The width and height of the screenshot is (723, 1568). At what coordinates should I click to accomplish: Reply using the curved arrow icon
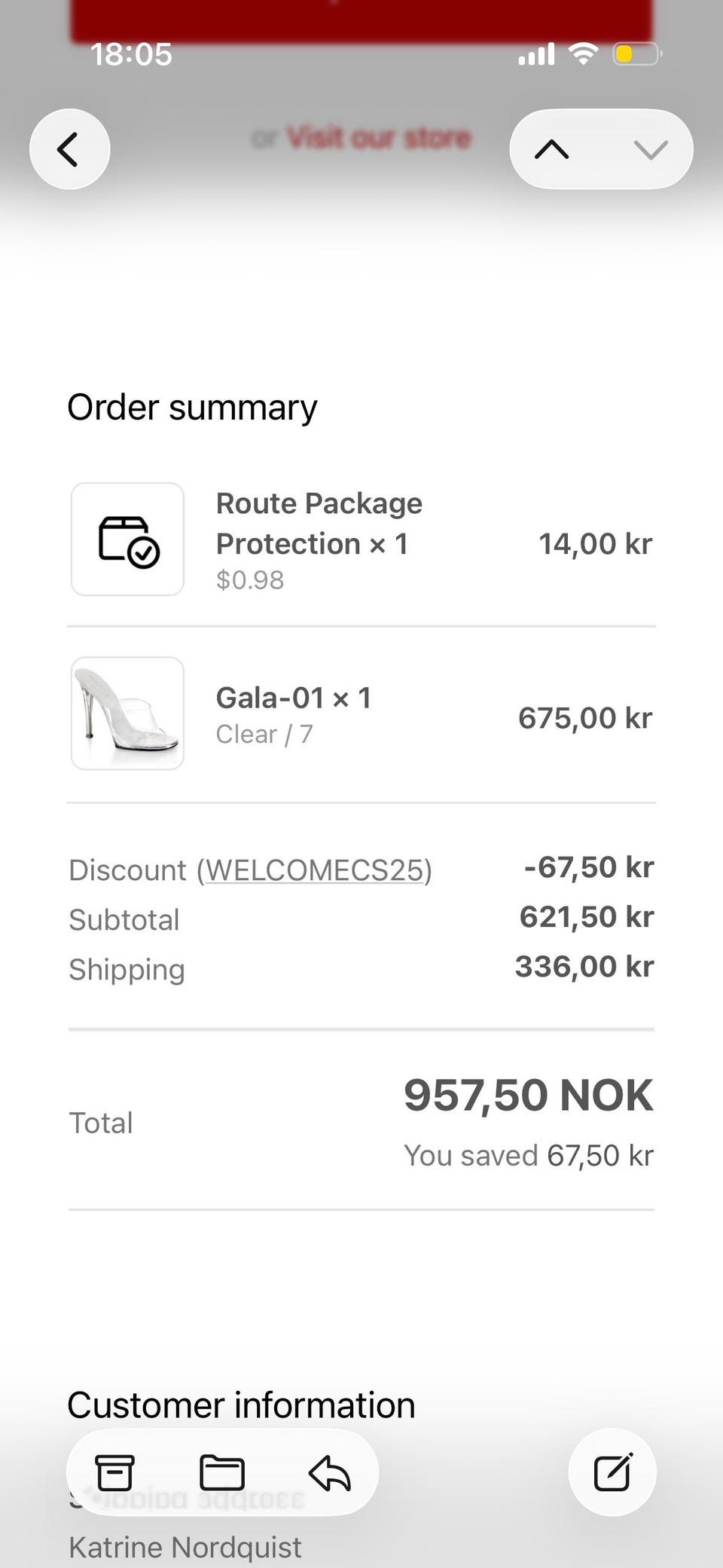tap(330, 1472)
